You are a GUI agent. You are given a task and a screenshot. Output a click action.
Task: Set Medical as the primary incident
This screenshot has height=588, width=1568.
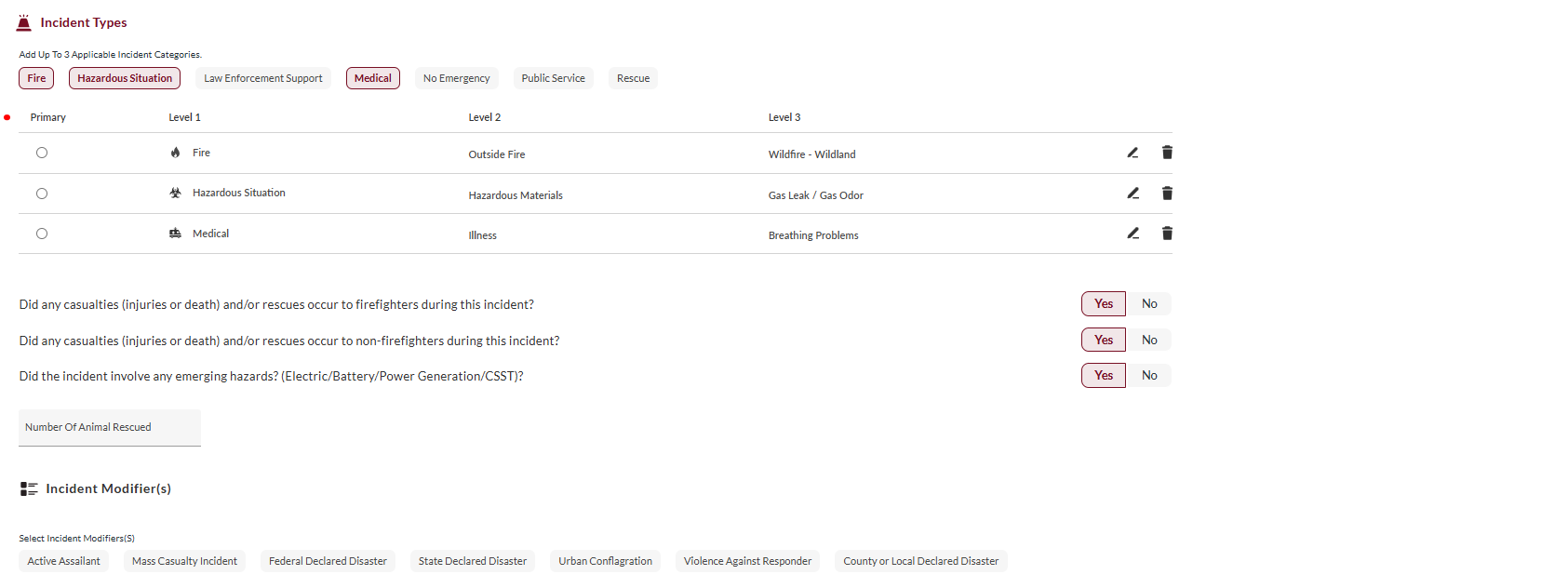(x=42, y=234)
